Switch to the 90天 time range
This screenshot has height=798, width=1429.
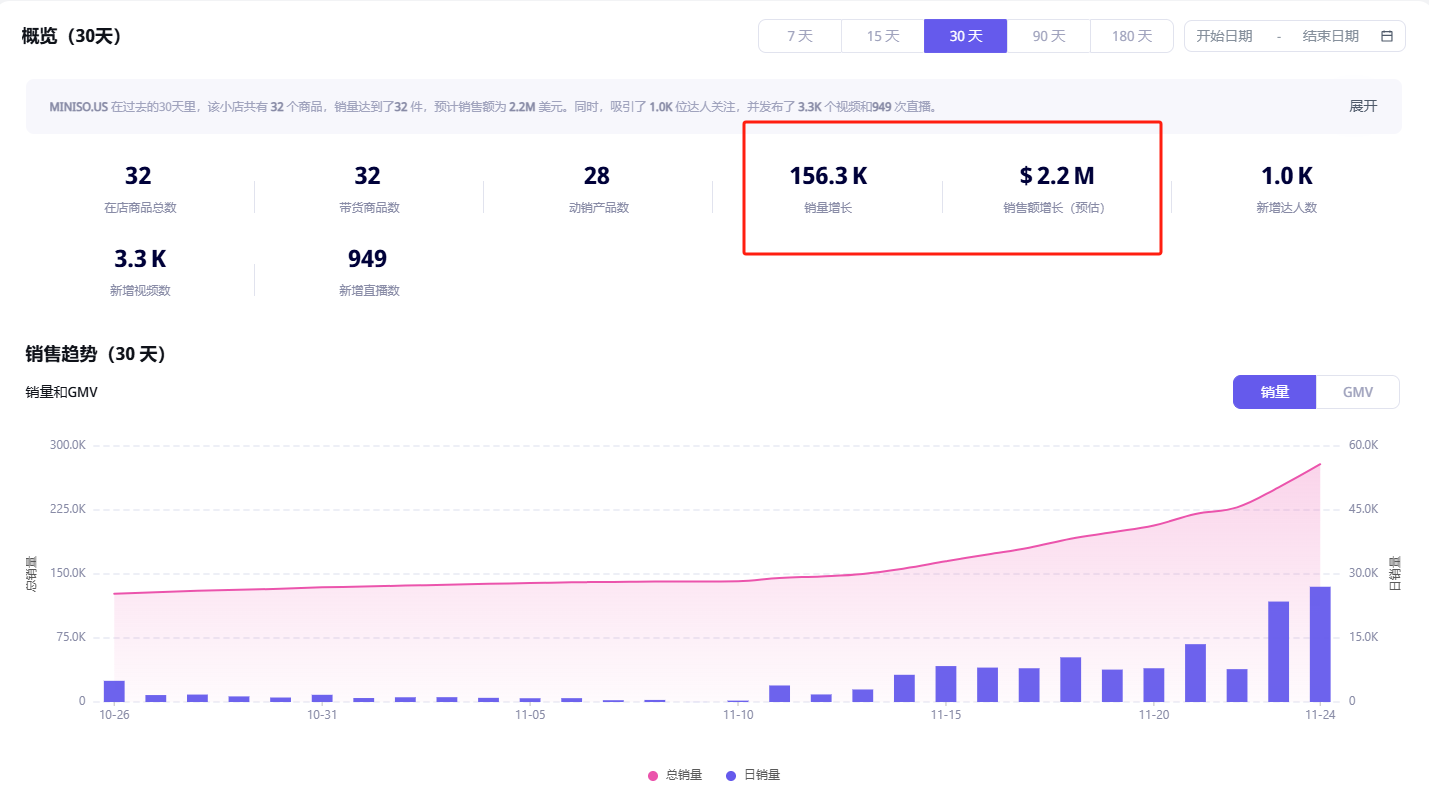click(1048, 36)
